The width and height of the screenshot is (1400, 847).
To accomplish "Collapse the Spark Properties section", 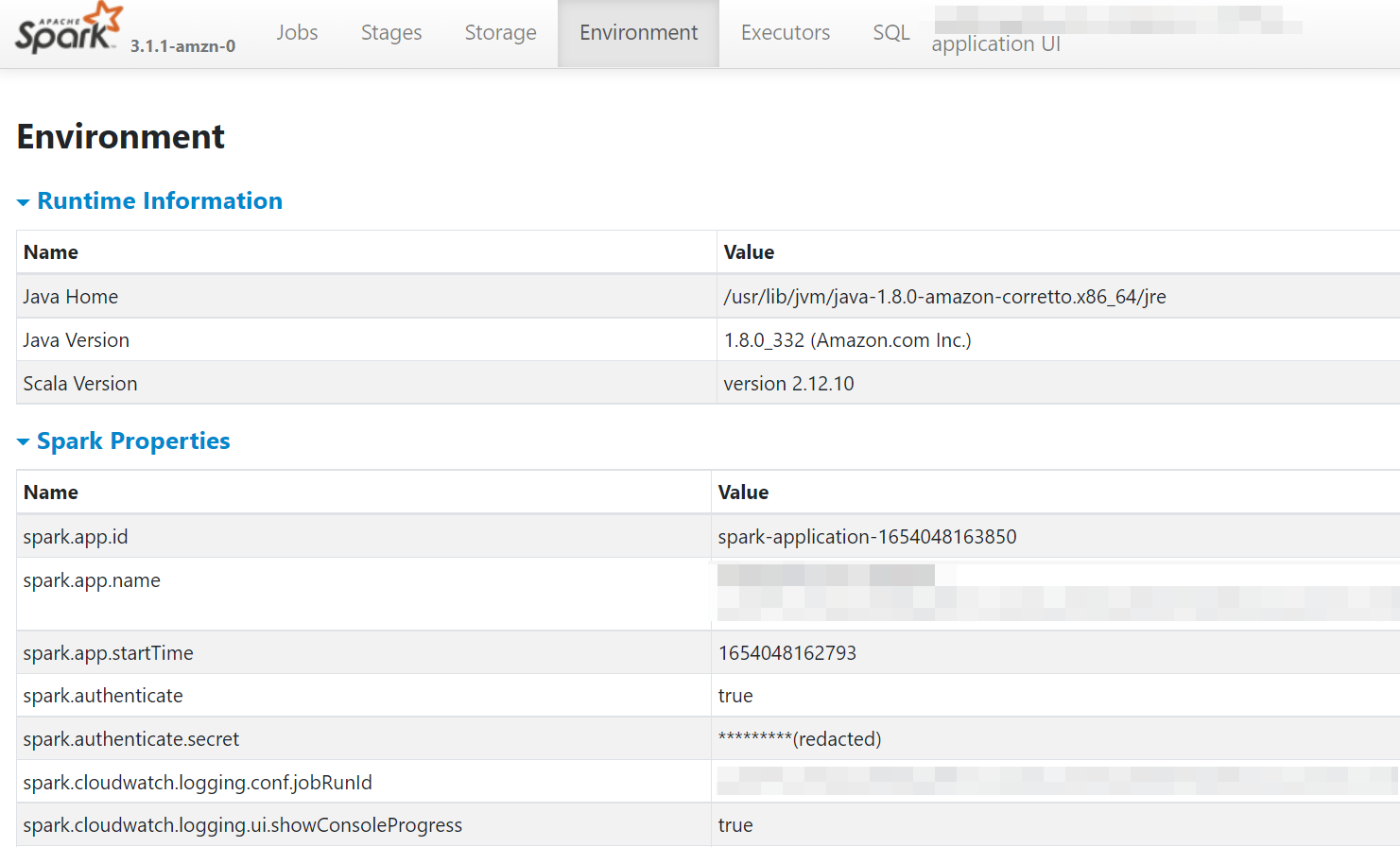I will click(22, 441).
